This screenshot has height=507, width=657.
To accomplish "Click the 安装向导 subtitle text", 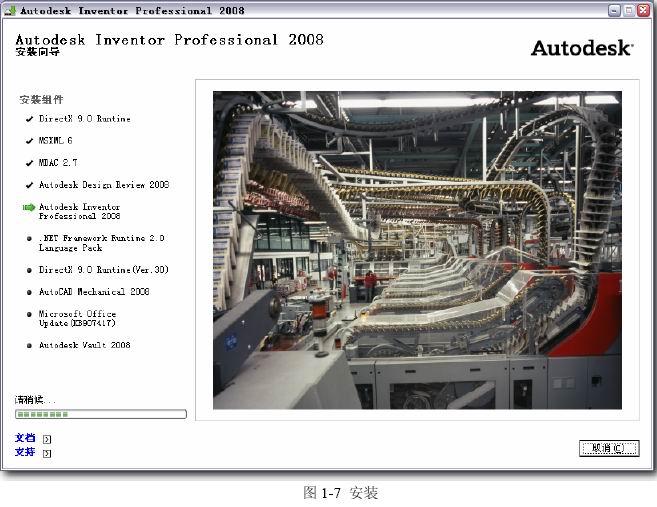I will click(x=38, y=52).
